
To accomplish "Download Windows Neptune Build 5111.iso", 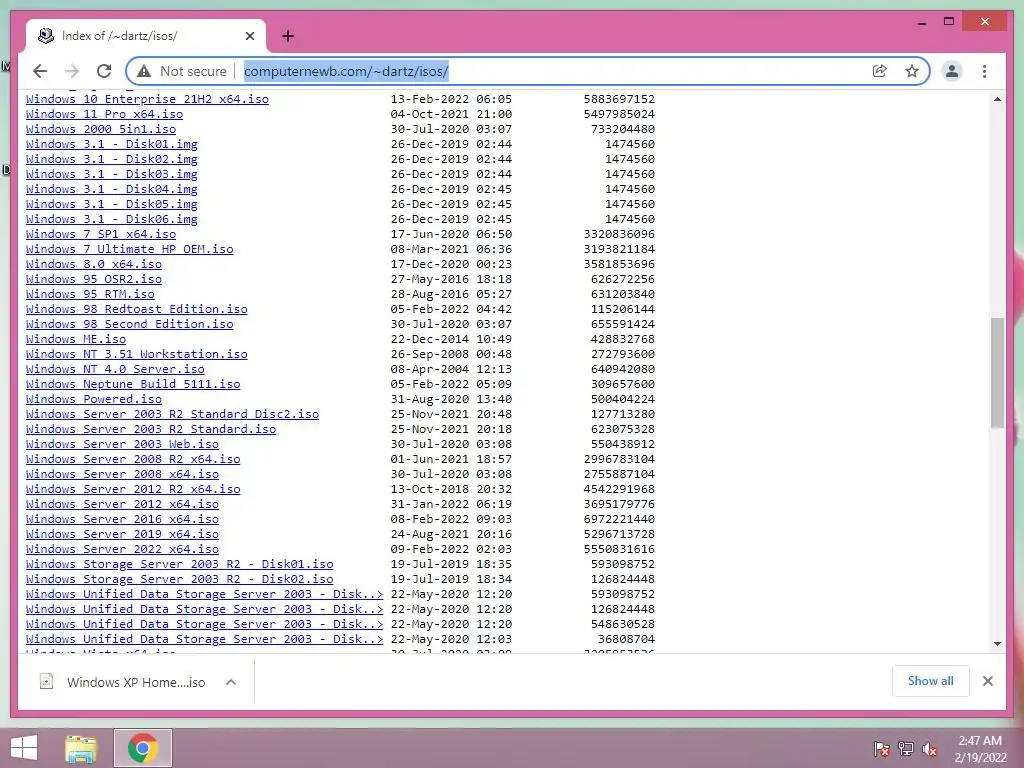I will point(133,385).
